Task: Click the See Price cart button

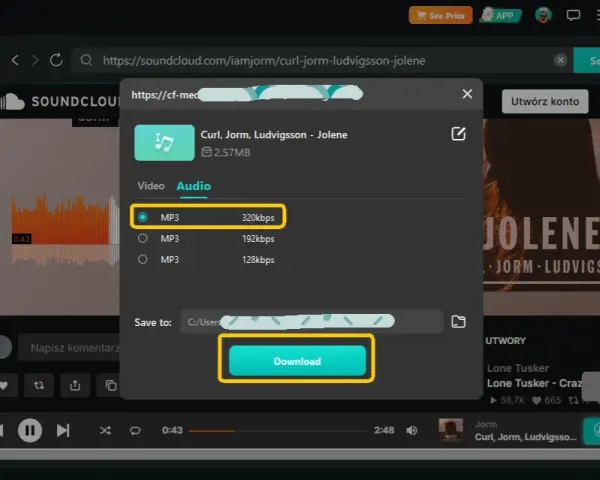Action: point(440,15)
